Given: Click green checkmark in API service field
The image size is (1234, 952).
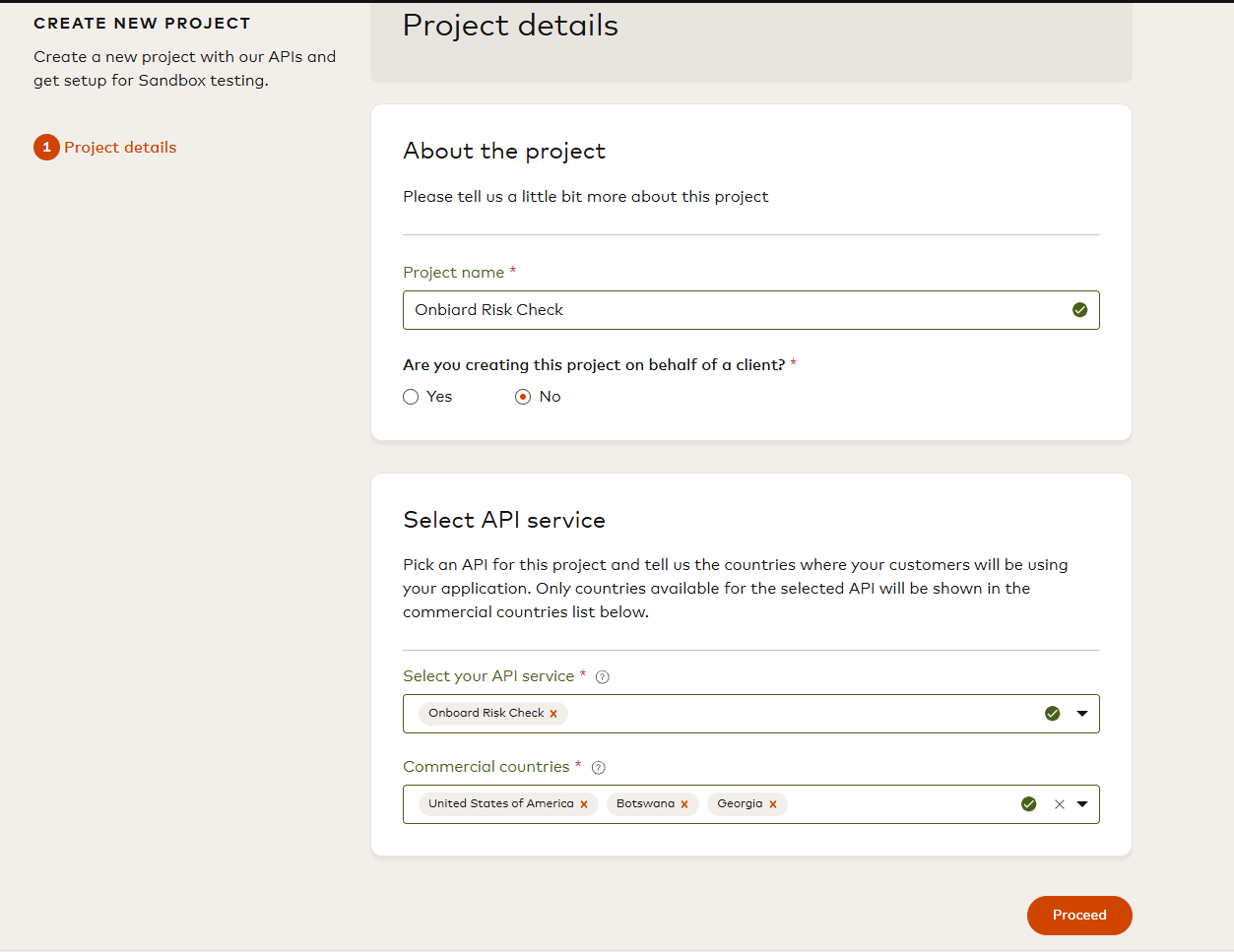Looking at the screenshot, I should [1053, 714].
